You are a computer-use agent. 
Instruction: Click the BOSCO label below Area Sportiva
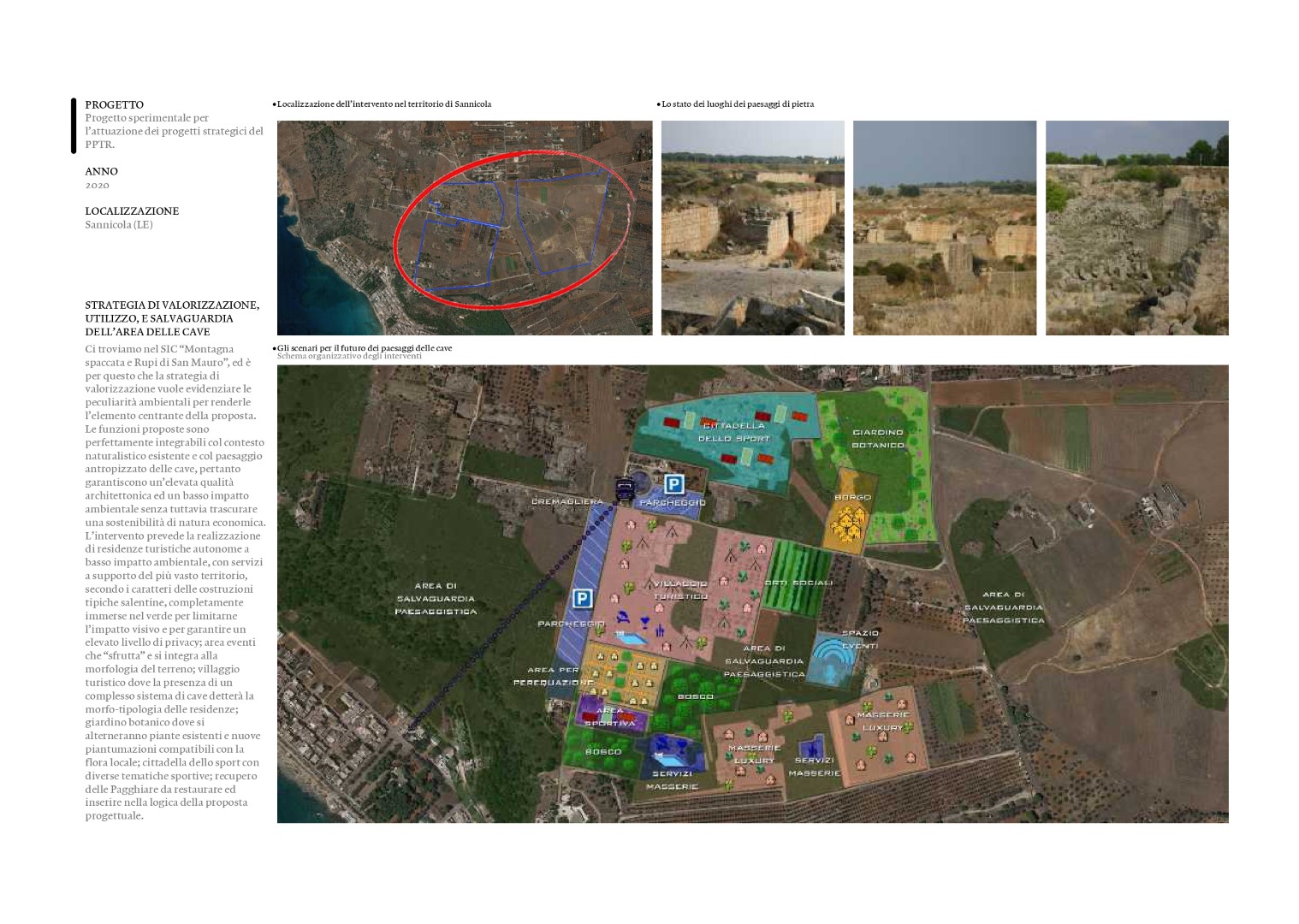(603, 752)
